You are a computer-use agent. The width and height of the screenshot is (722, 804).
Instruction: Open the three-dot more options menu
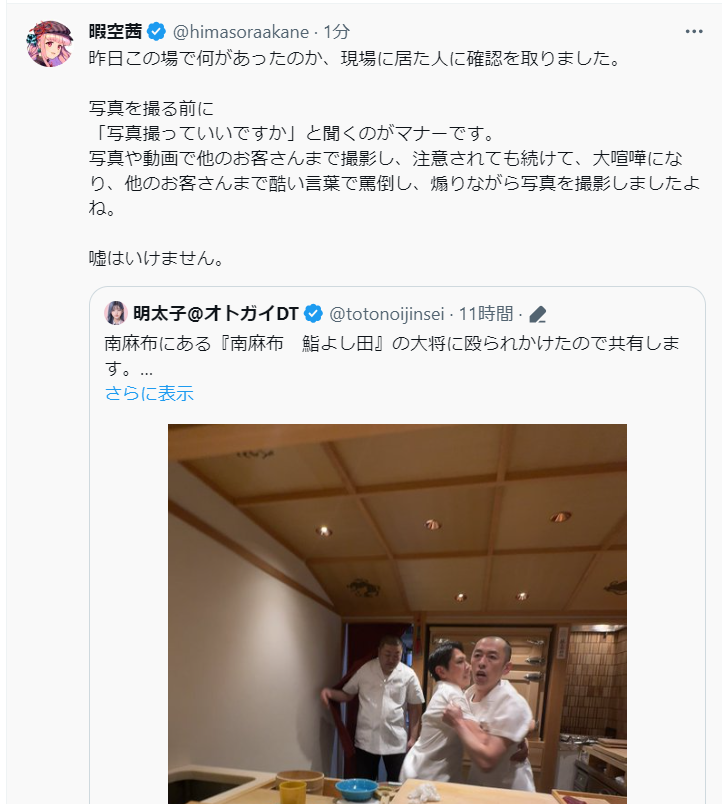tap(694, 32)
